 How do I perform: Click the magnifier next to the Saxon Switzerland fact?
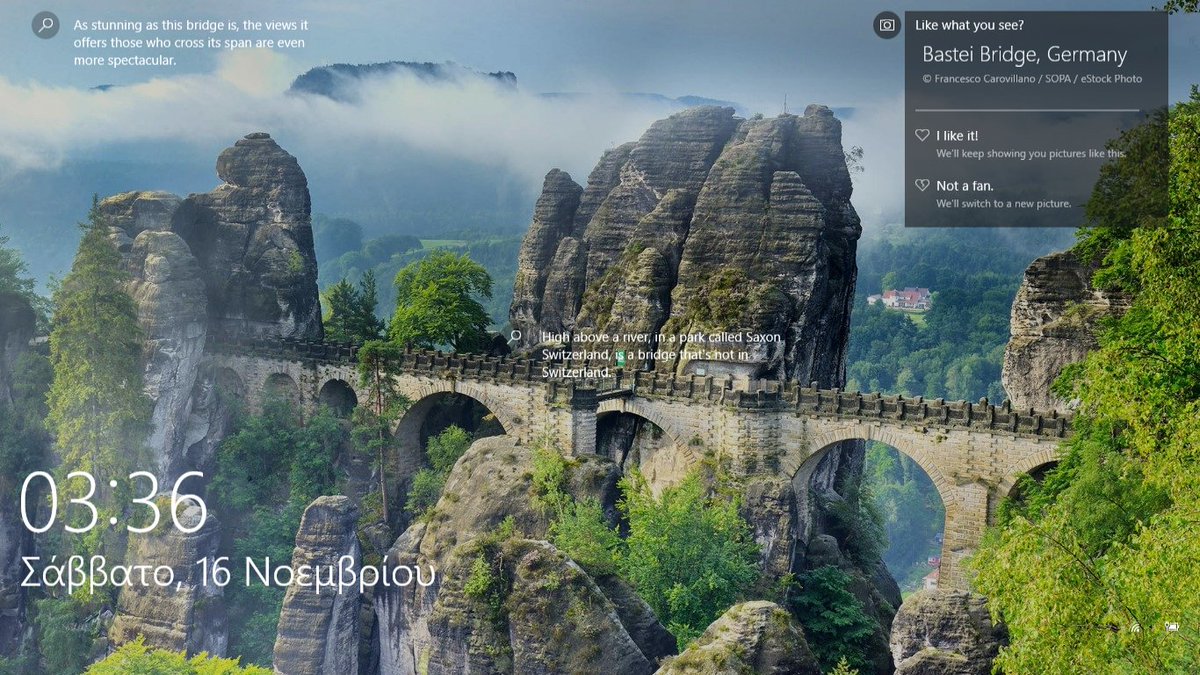coord(515,338)
